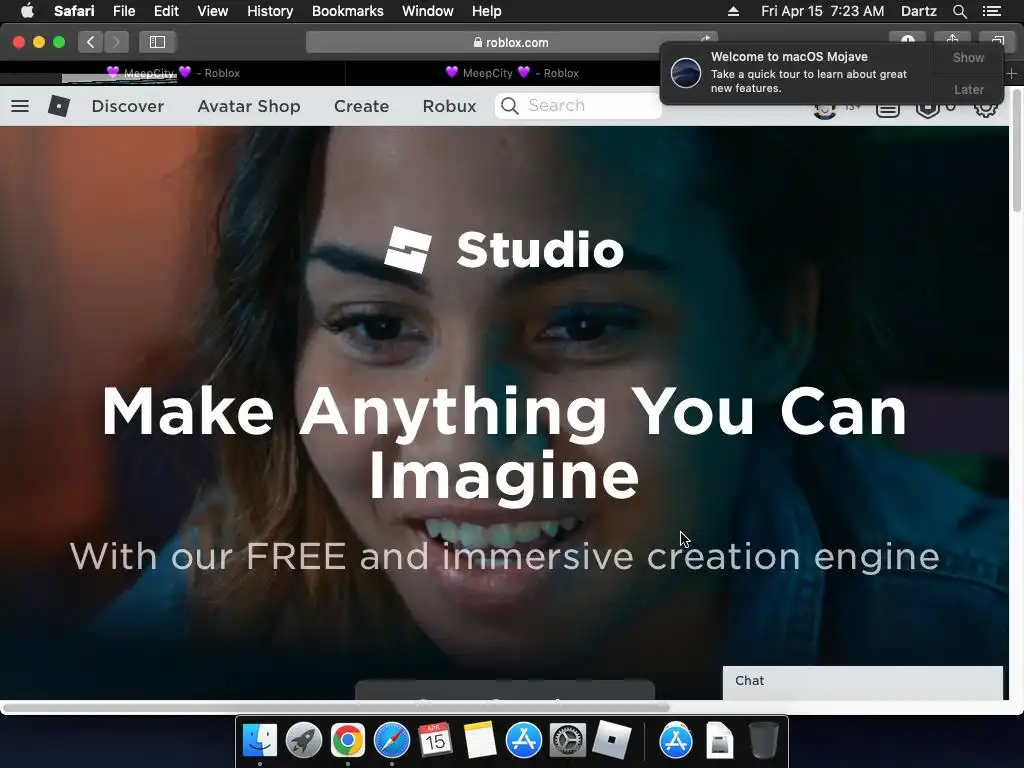The image size is (1024, 768).
Task: Open Applications stack right of Dock divider
Action: click(x=676, y=741)
